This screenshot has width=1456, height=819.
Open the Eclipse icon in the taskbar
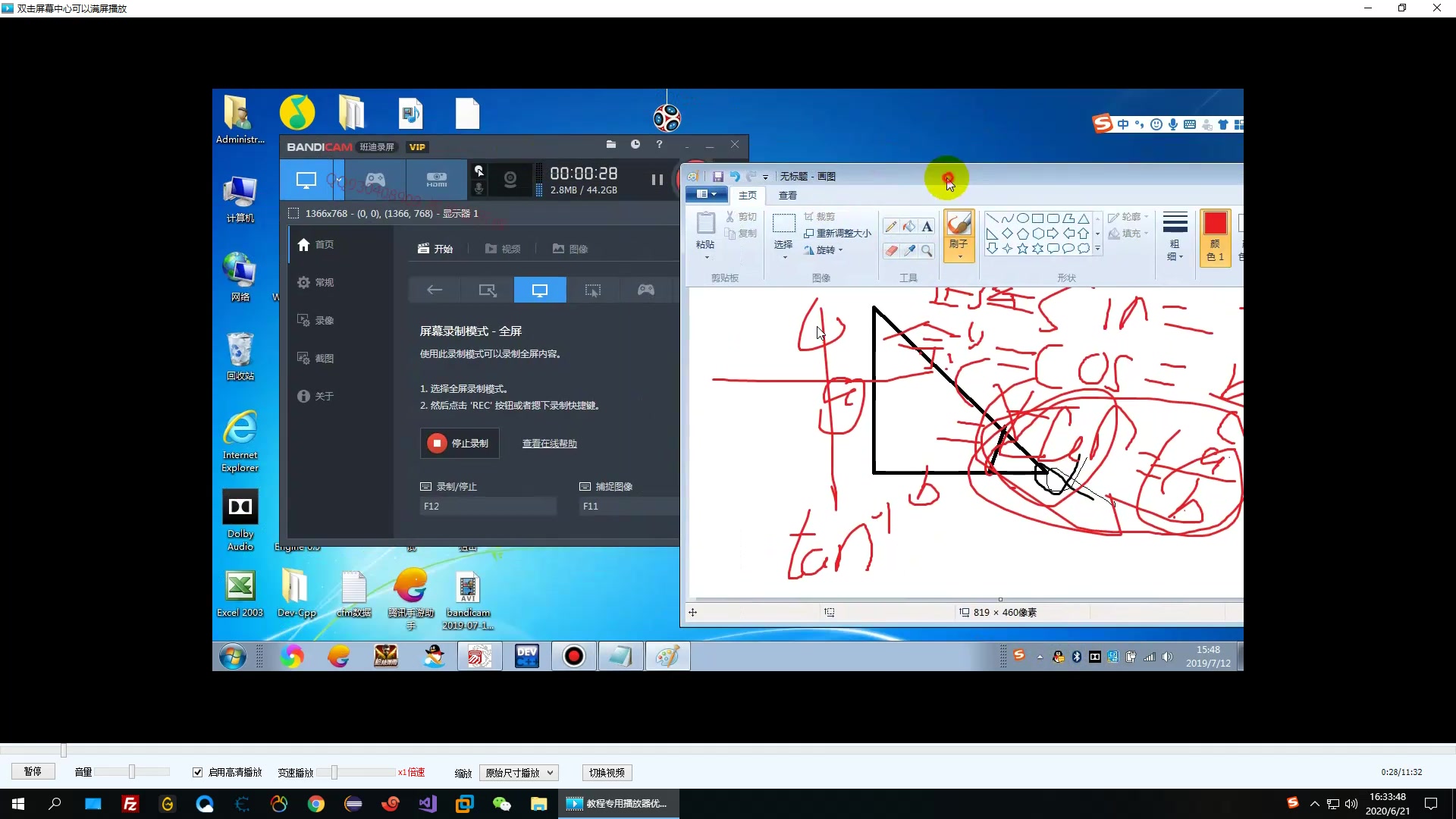click(353, 804)
